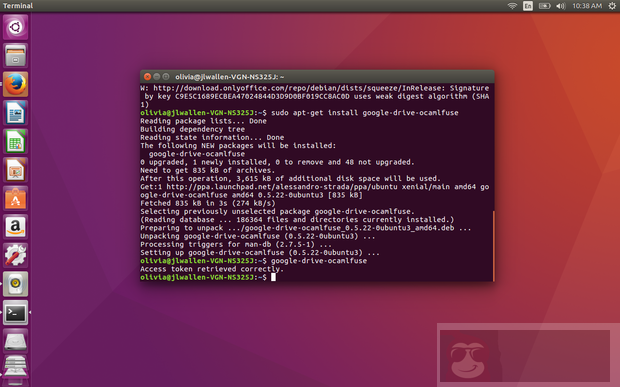Screen dimensions: 620x387
Task: Click 'Need to get 835 kB of archives.' line
Action: pyautogui.click(x=207, y=170)
